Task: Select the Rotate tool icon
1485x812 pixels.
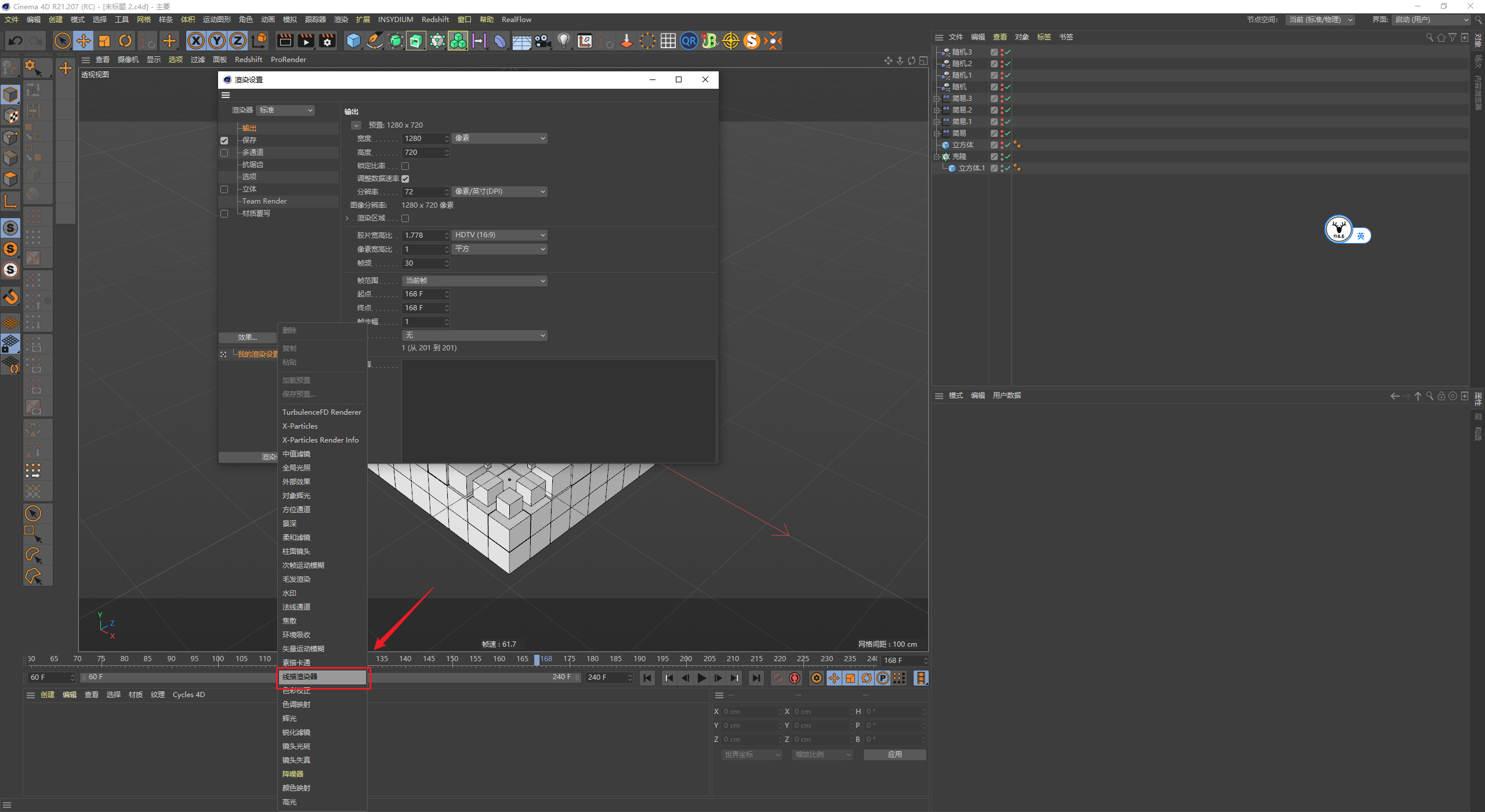Action: coord(125,41)
